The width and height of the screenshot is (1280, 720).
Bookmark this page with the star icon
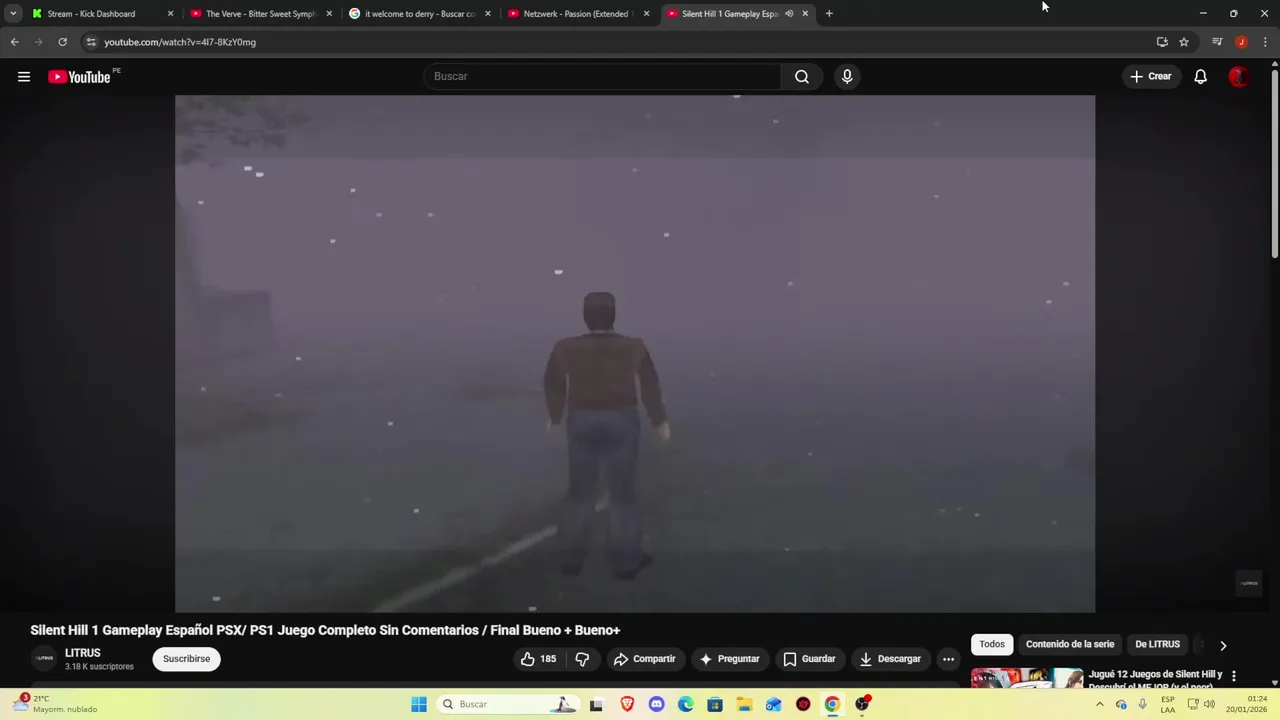(x=1184, y=42)
